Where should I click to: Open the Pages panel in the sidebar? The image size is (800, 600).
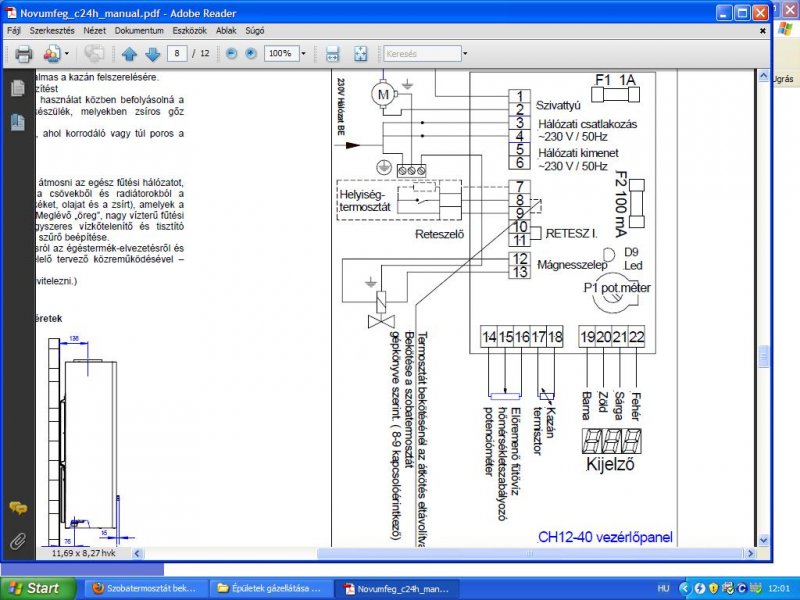click(x=17, y=88)
